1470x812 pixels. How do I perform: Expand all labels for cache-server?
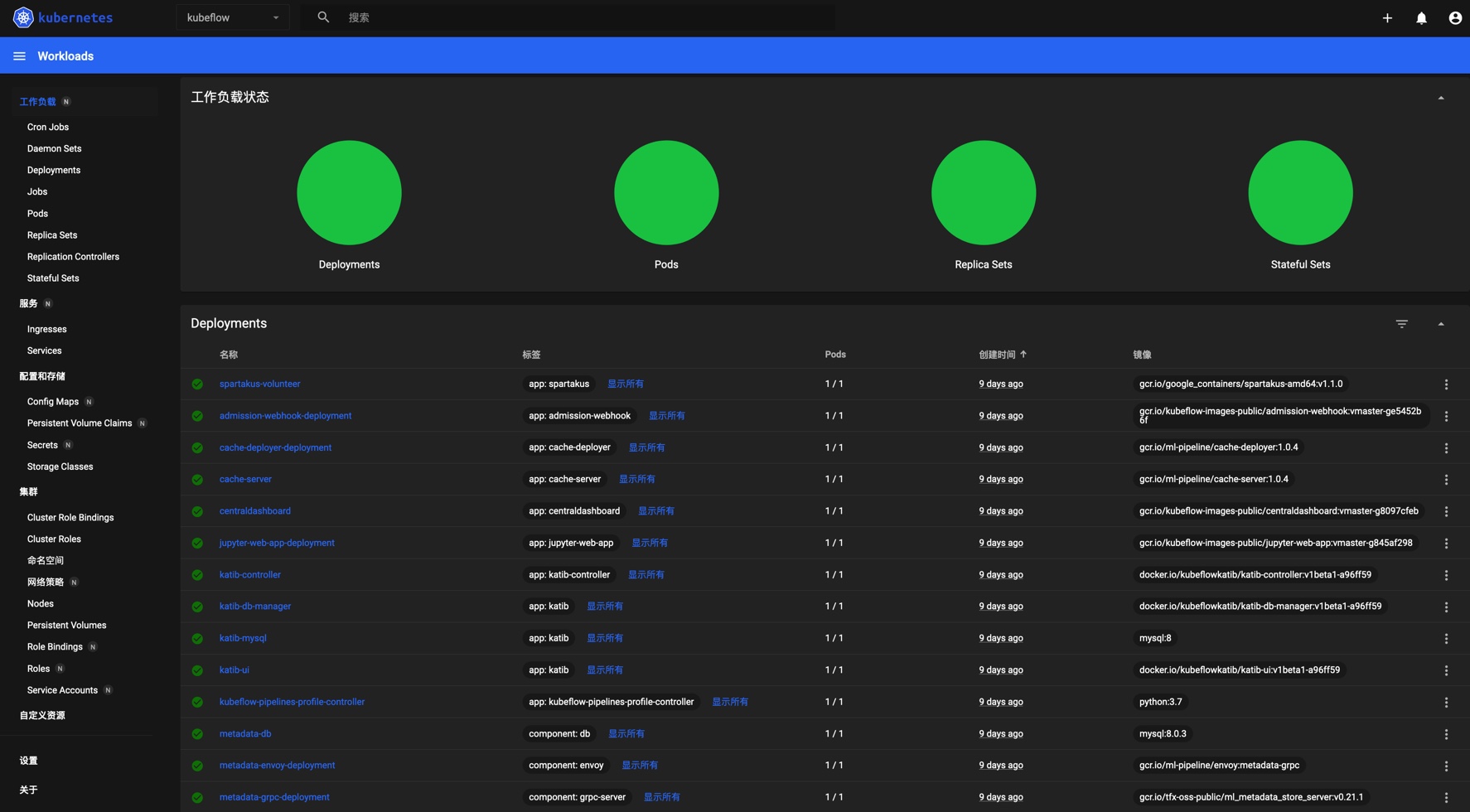point(637,479)
